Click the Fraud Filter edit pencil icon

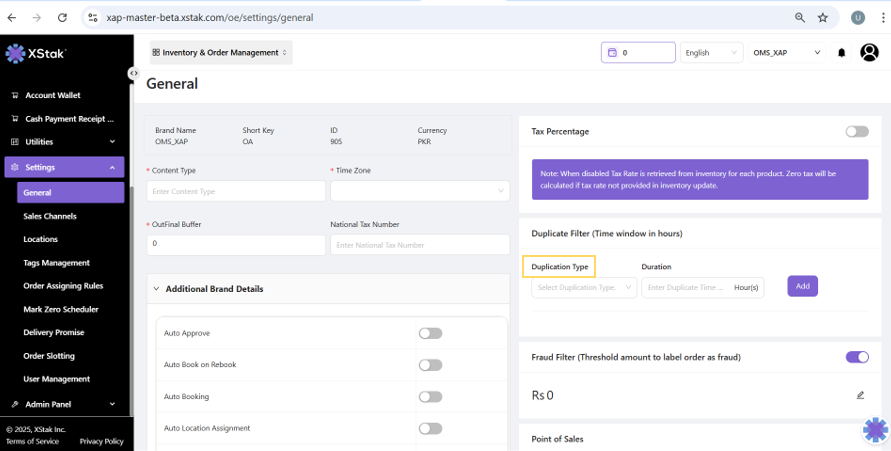point(860,395)
